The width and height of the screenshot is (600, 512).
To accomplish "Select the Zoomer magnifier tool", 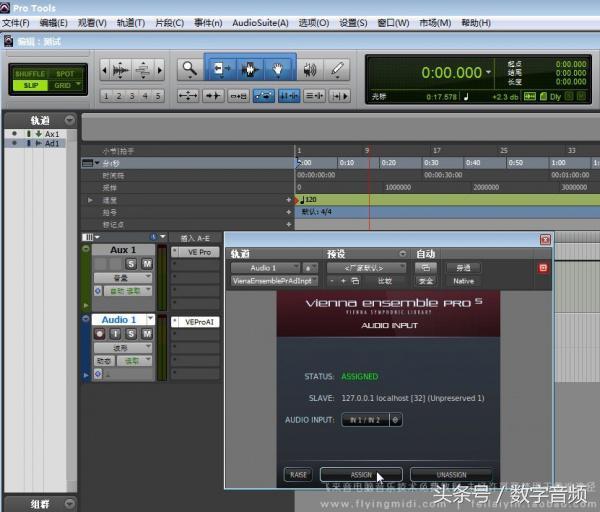I will [190, 69].
